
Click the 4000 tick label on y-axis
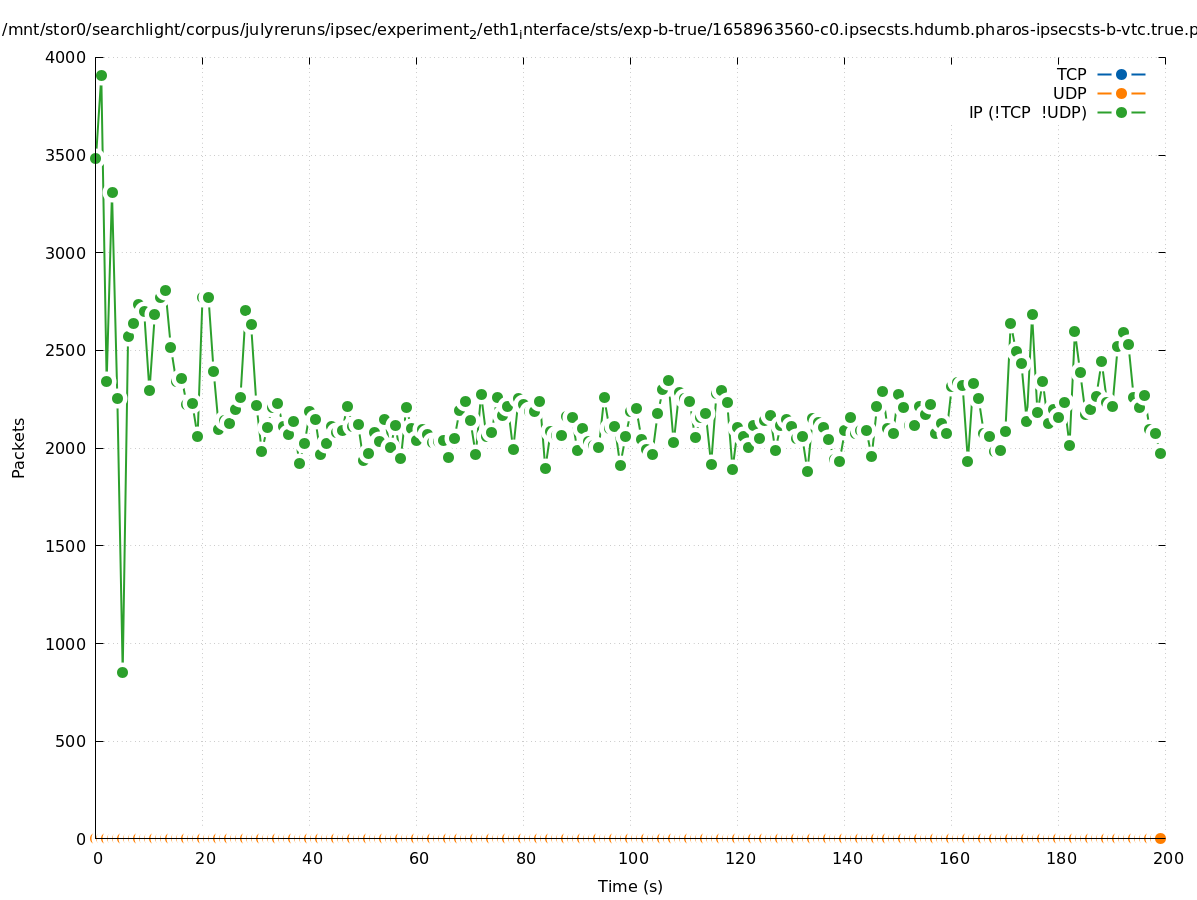point(66,57)
